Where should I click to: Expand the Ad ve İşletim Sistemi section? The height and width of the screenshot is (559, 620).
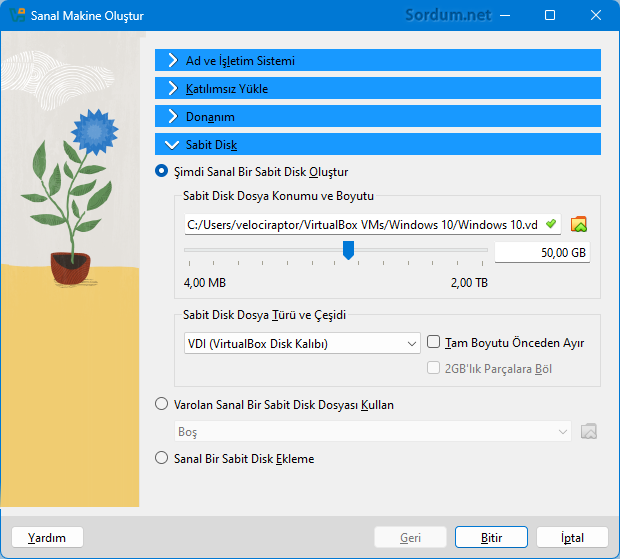coord(378,60)
